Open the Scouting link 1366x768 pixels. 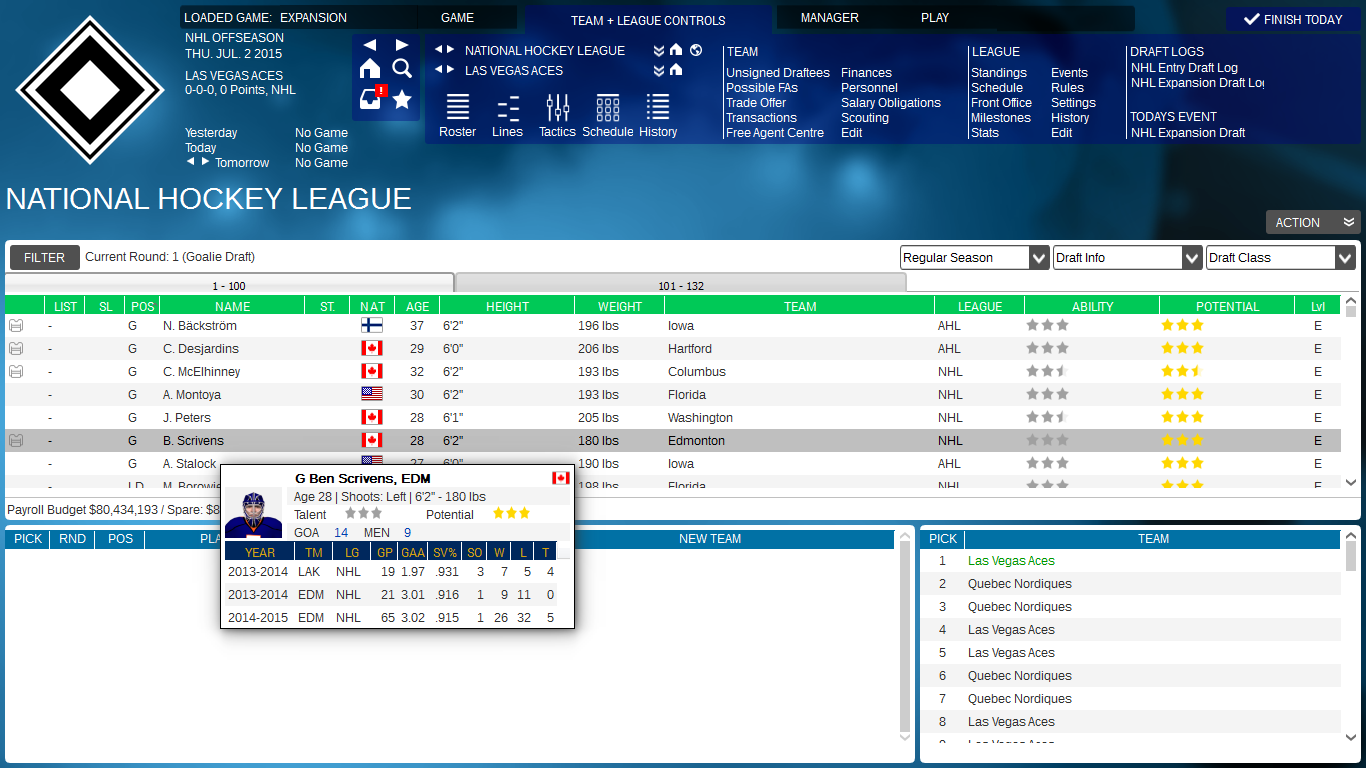click(x=865, y=118)
